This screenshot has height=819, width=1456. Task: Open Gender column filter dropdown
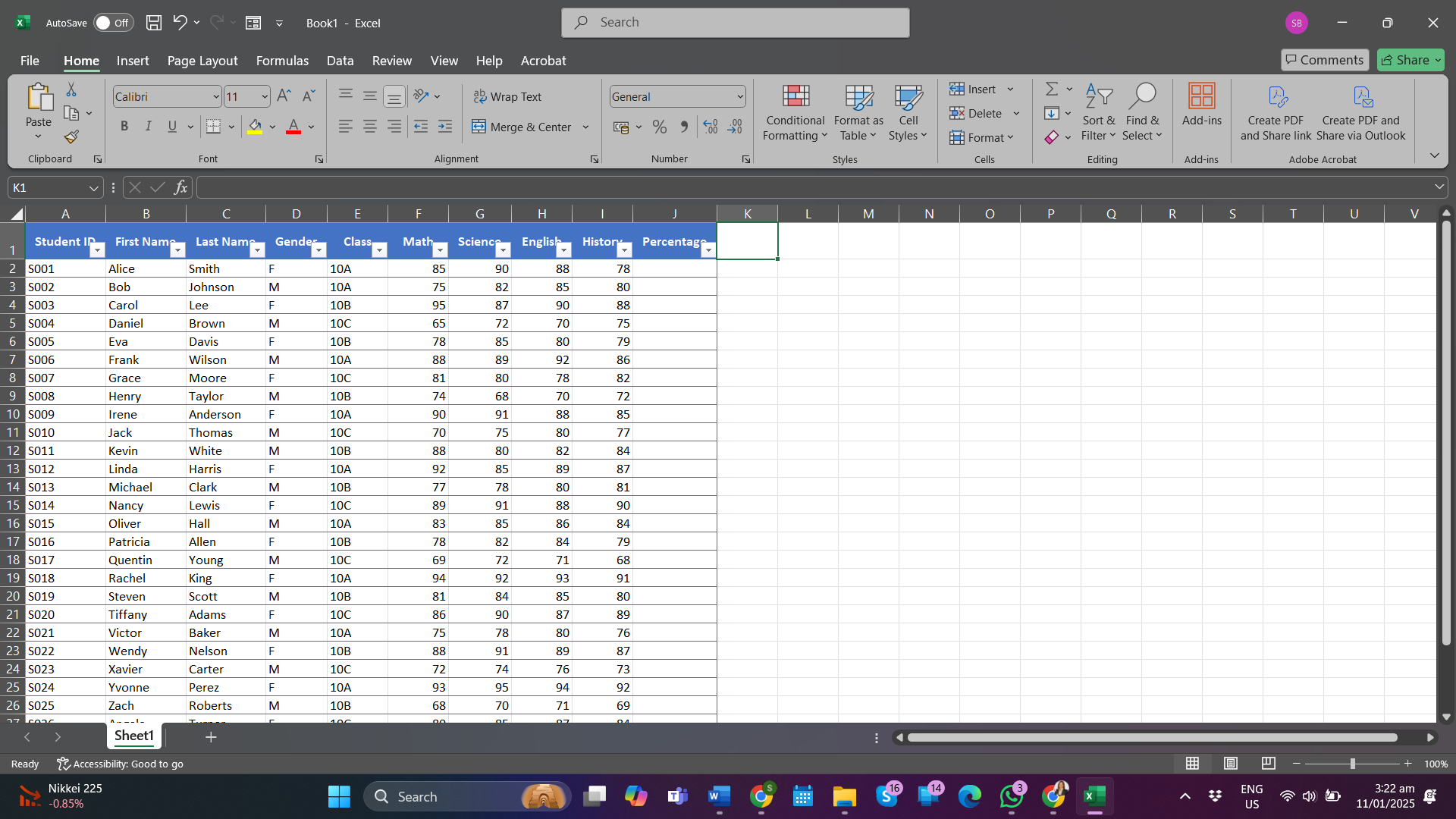318,250
